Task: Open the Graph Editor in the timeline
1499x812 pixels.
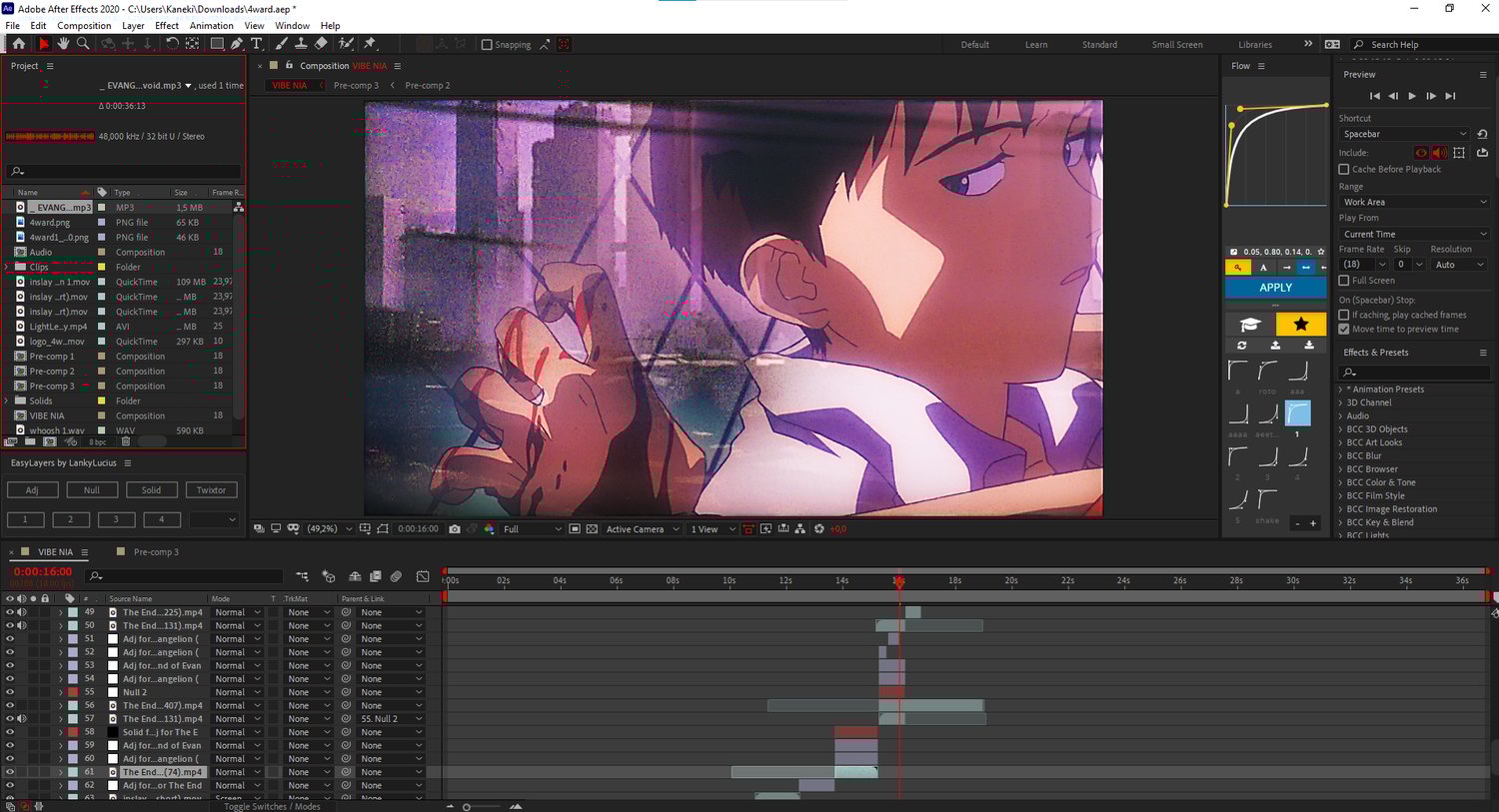Action: [x=423, y=576]
